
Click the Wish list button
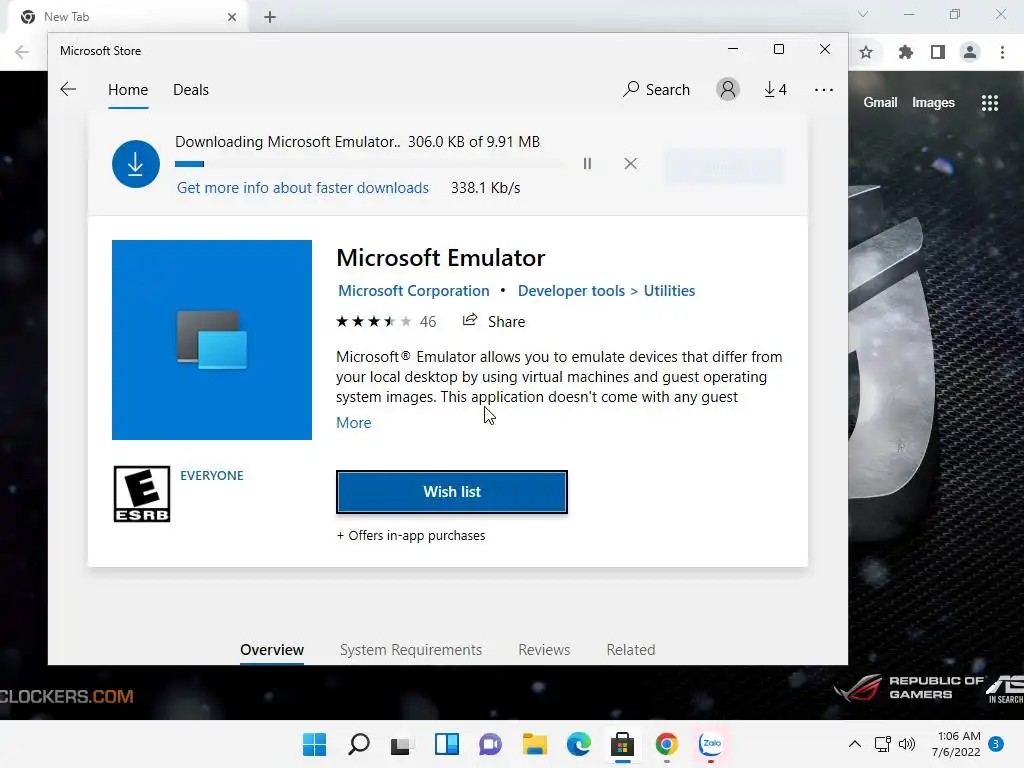(x=452, y=492)
